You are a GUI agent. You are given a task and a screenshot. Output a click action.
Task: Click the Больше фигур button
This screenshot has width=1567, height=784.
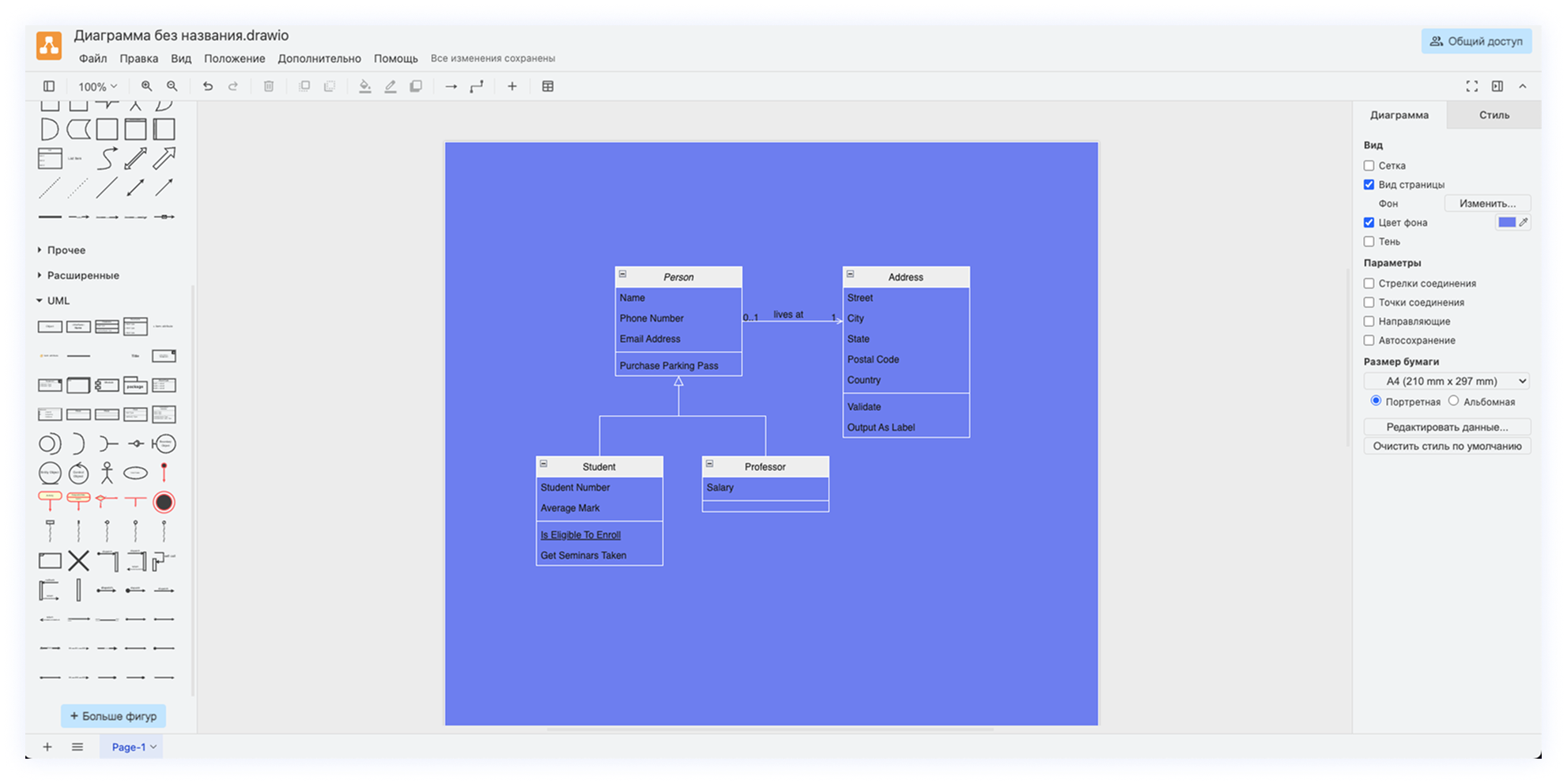click(113, 716)
